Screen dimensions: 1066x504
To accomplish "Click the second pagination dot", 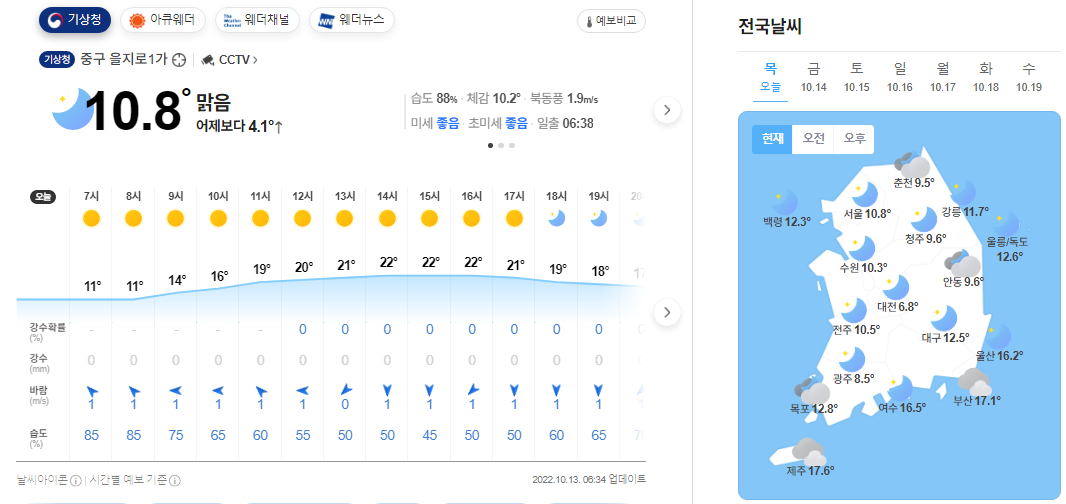I will coord(501,145).
